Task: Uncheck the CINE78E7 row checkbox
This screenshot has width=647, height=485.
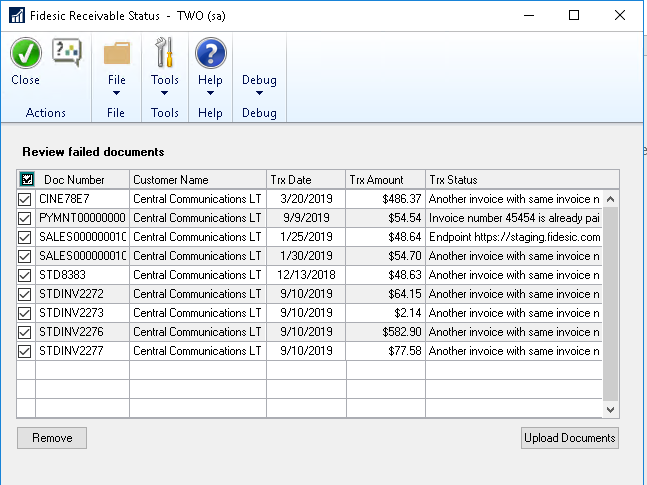Action: [25, 199]
